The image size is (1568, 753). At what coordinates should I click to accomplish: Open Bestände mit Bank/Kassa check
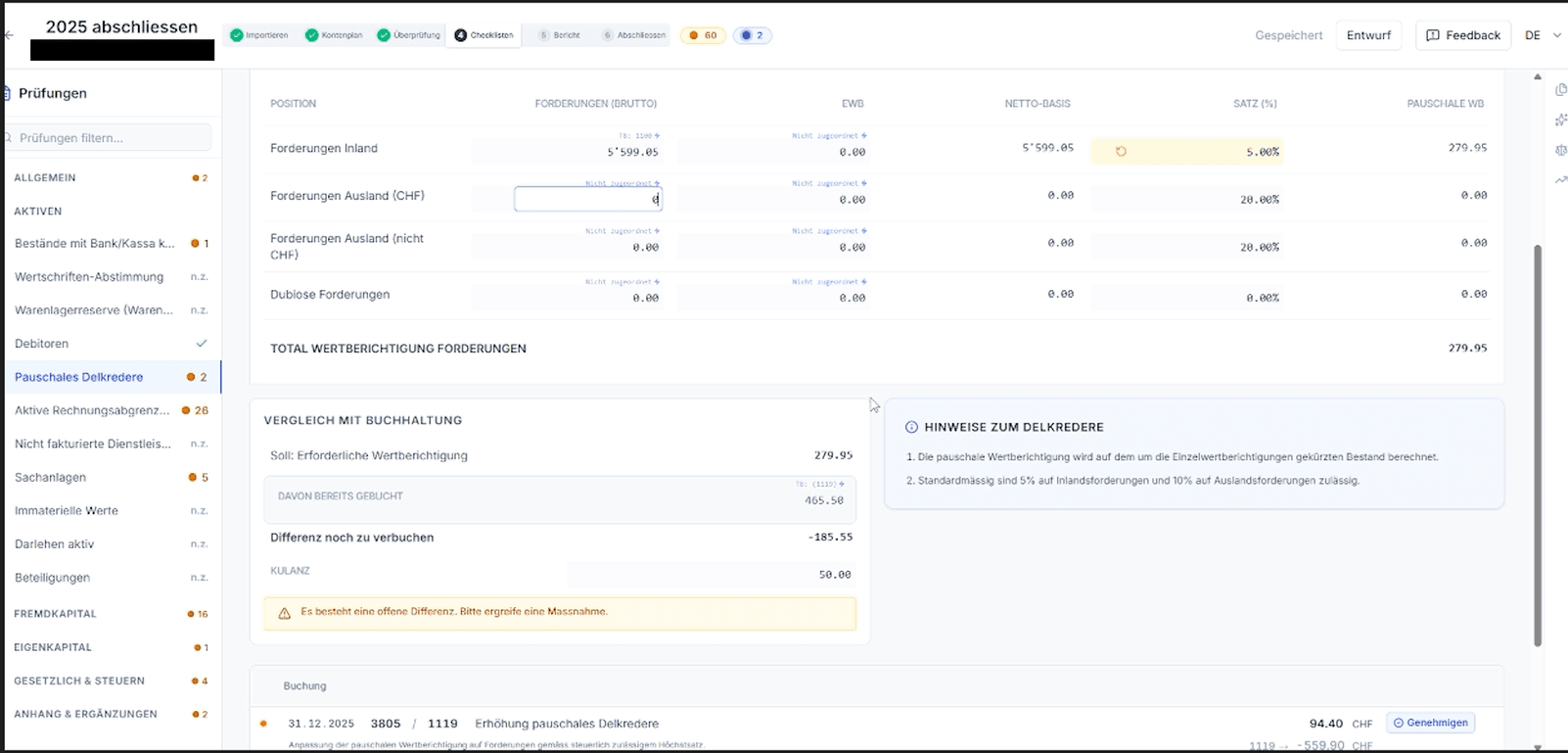click(111, 243)
